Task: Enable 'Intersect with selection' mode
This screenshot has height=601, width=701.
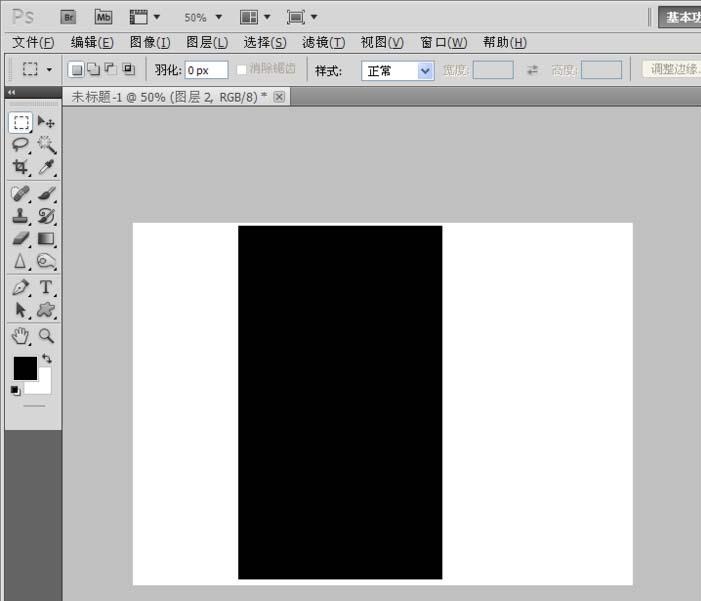Action: (x=127, y=70)
